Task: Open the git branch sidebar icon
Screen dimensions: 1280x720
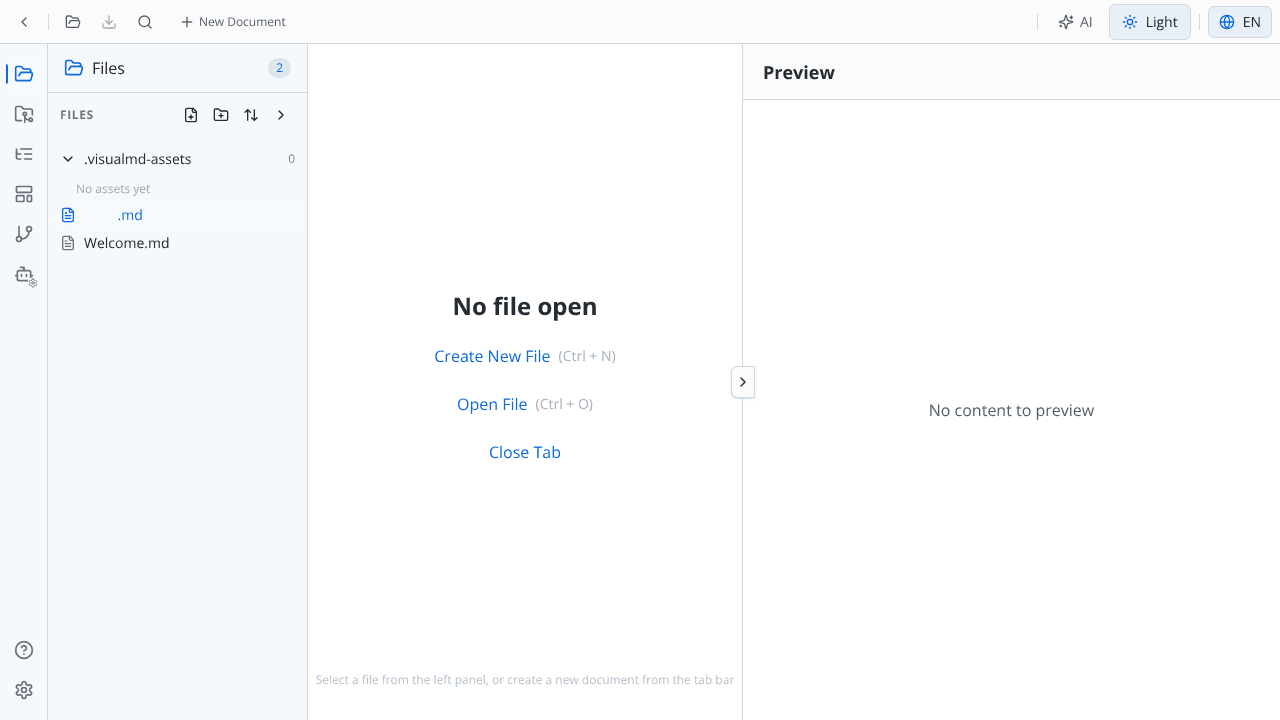Action: tap(24, 234)
